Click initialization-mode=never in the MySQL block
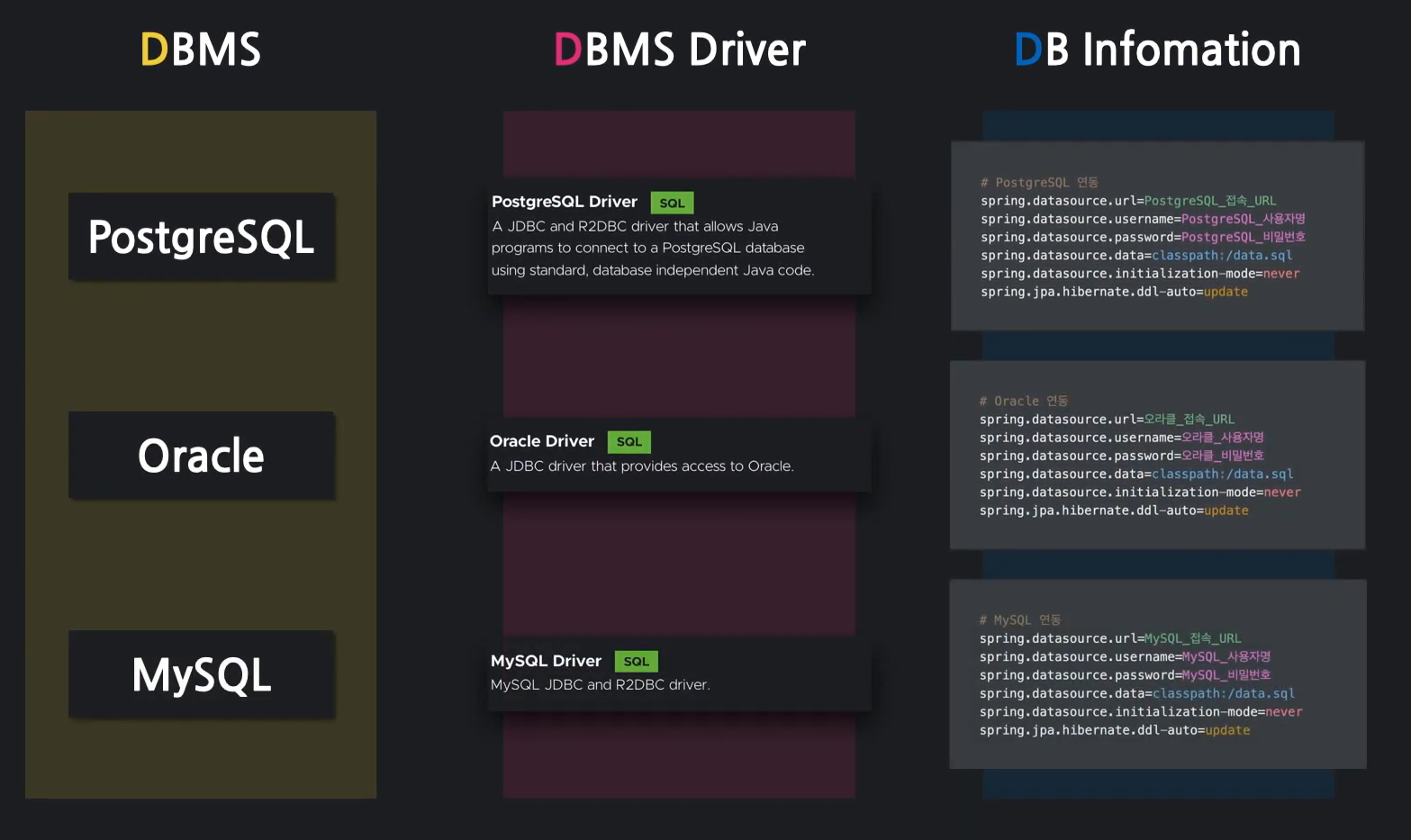The image size is (1411, 840). [1141, 712]
